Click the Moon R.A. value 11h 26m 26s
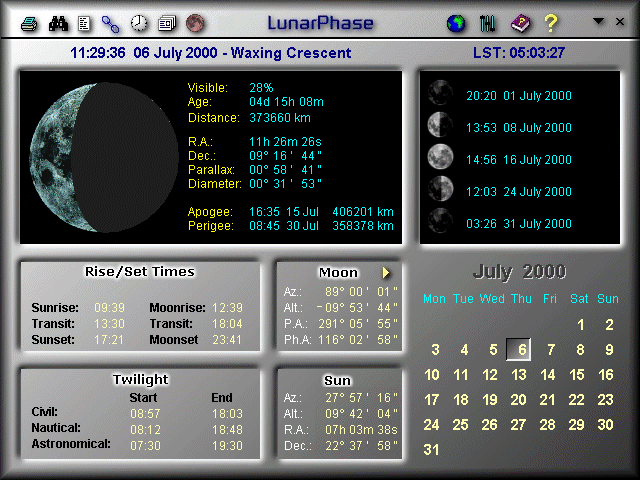The height and width of the screenshot is (480, 640). coord(285,142)
